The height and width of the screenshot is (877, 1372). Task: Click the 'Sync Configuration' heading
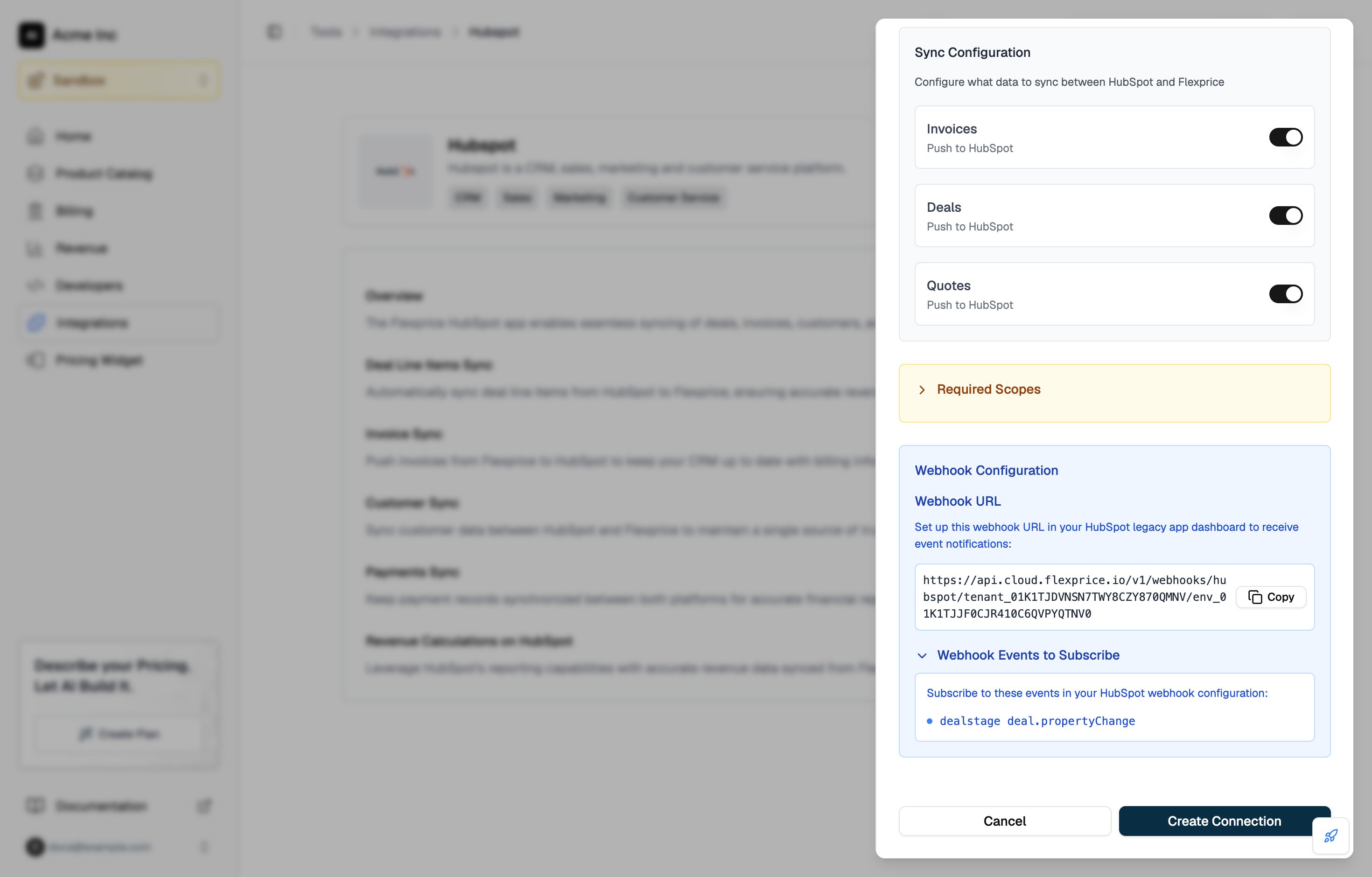[x=972, y=52]
